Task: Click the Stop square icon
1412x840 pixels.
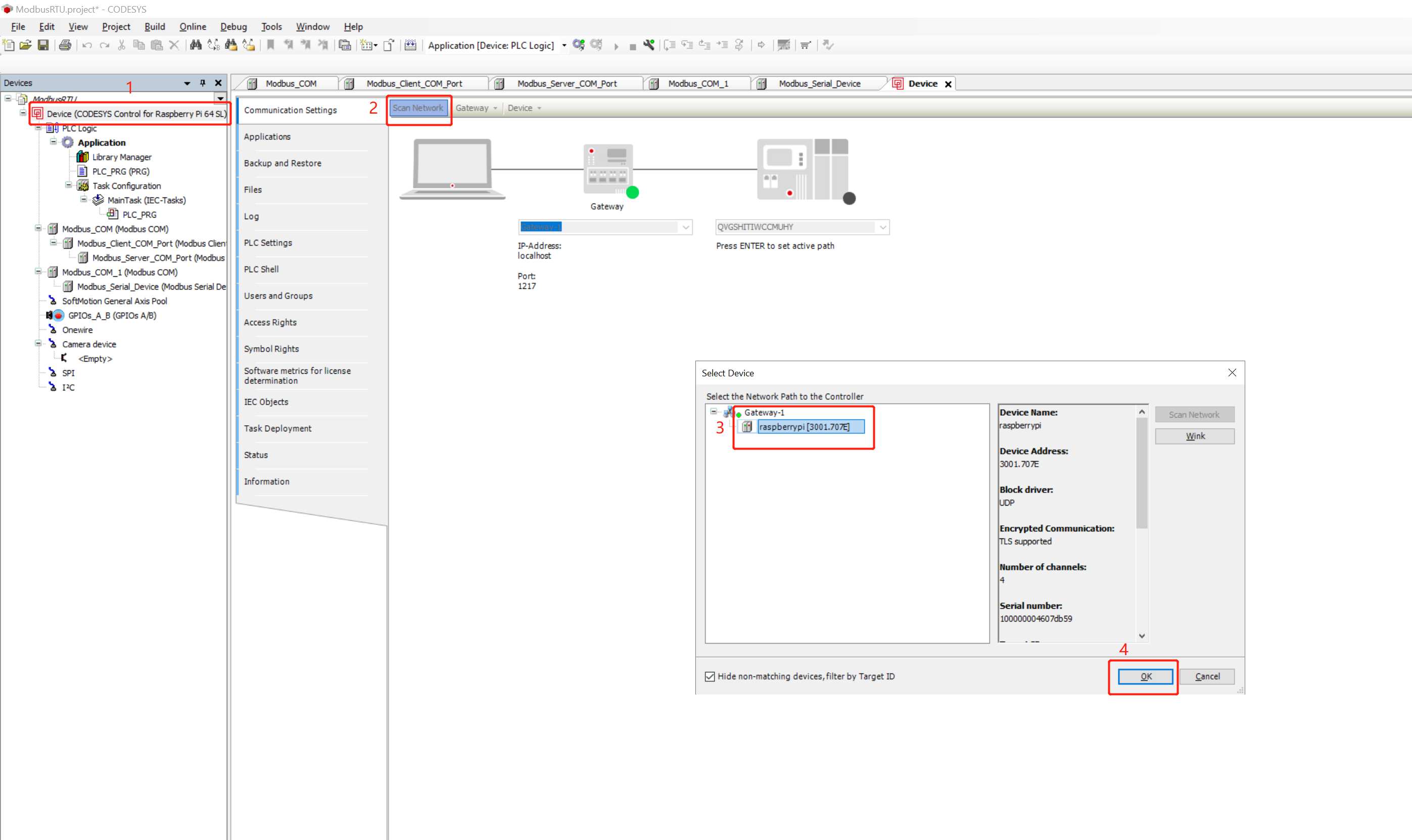Action: click(632, 47)
